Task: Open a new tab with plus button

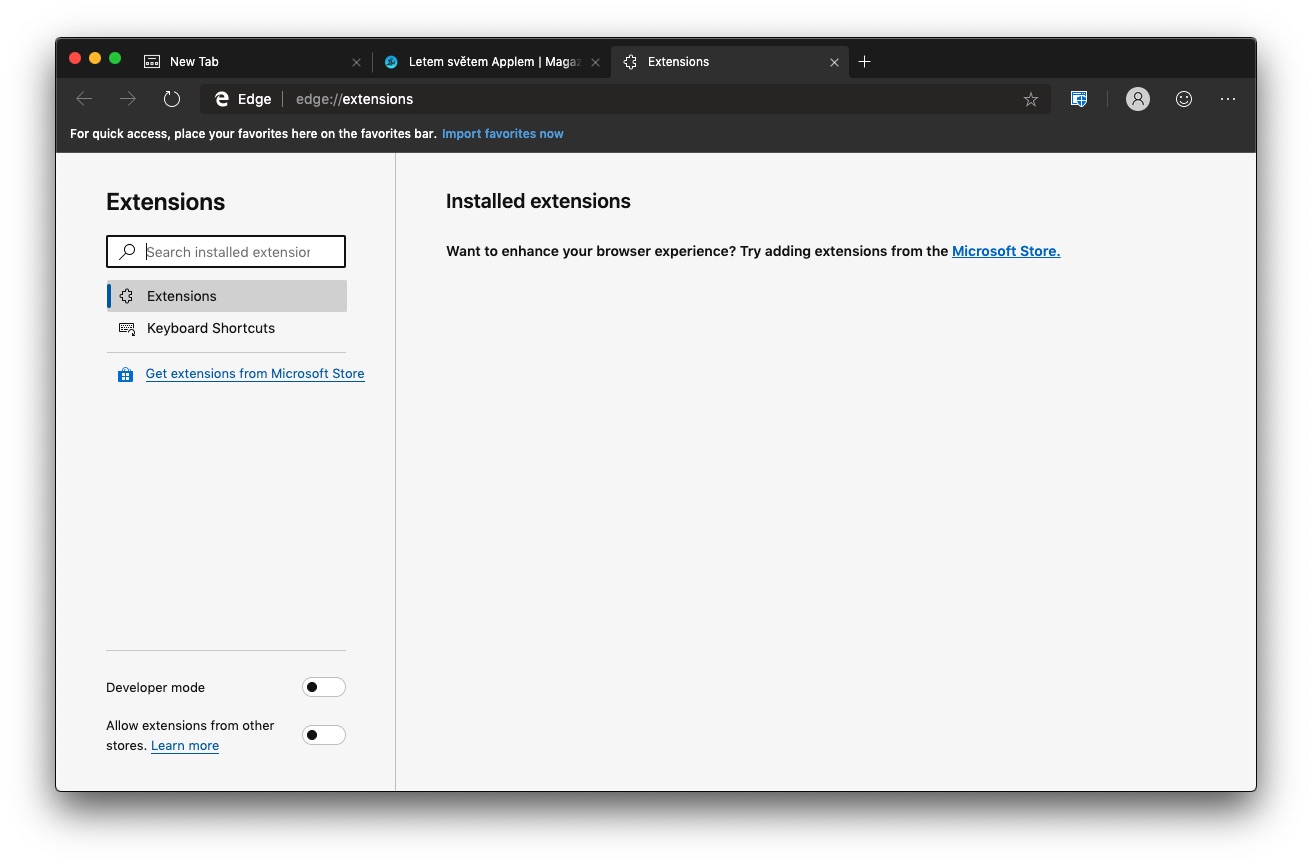Action: [865, 62]
